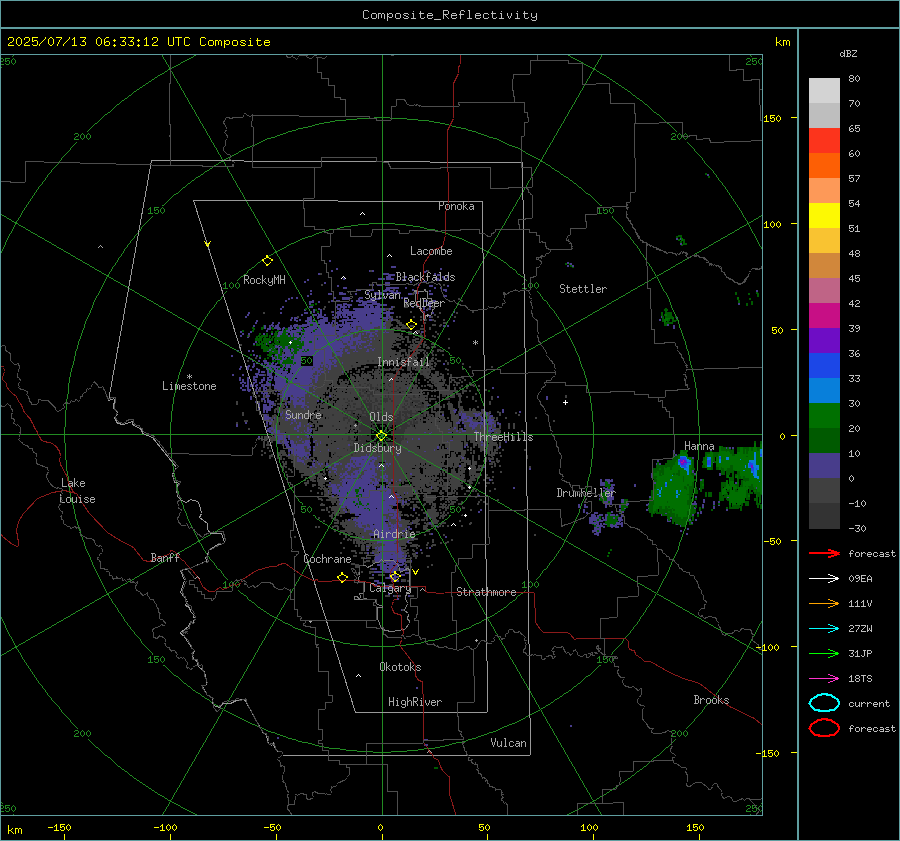Viewport: 900px width, 841px height.
Task: Click the RockyMH label
Action: pos(264,280)
